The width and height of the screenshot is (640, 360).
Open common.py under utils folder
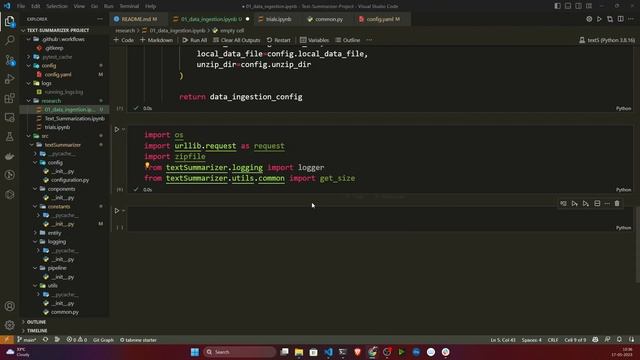[x=64, y=312]
